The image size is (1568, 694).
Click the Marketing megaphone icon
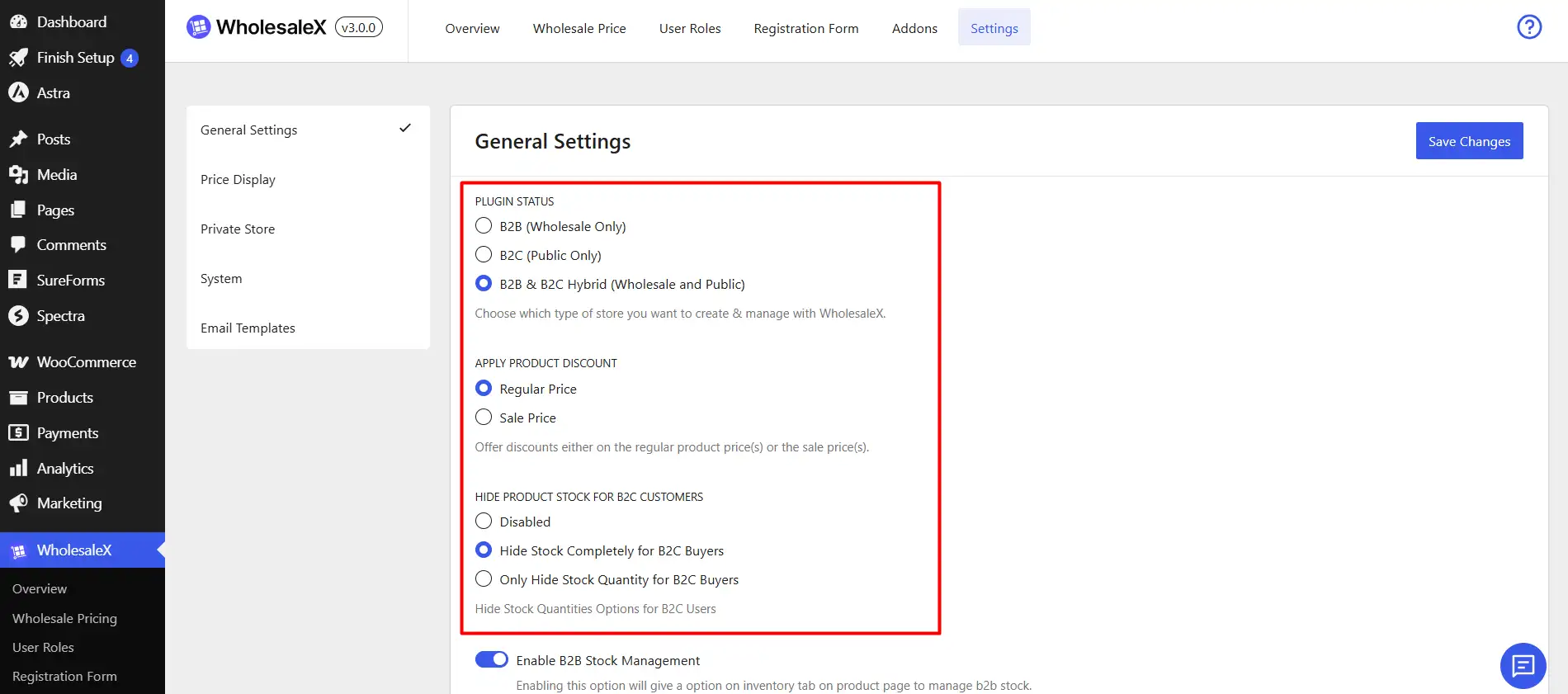point(18,503)
